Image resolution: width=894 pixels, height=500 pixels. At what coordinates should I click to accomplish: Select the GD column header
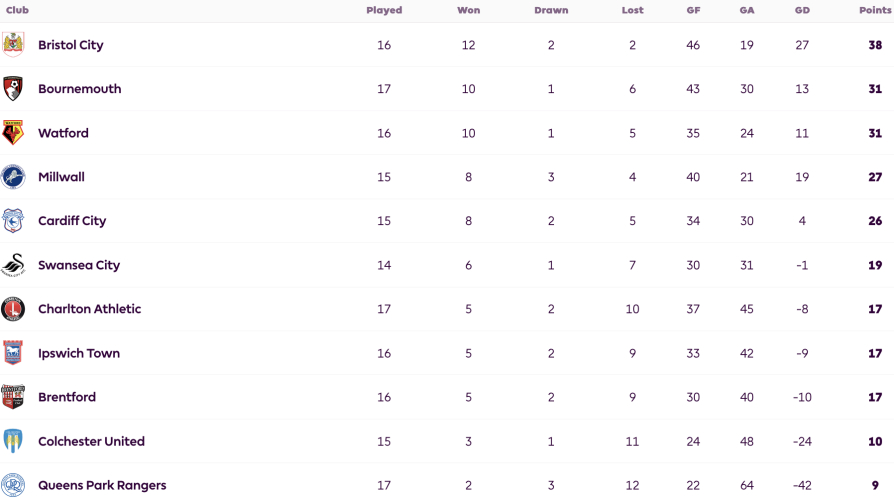[x=802, y=10]
